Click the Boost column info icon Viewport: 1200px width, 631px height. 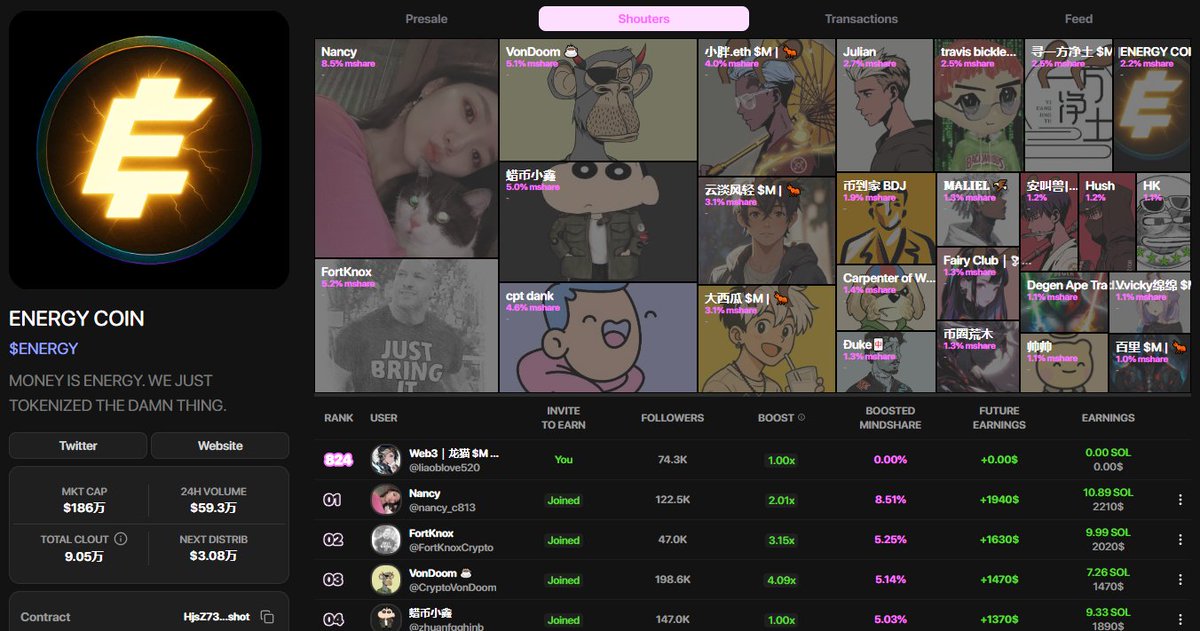coord(802,418)
